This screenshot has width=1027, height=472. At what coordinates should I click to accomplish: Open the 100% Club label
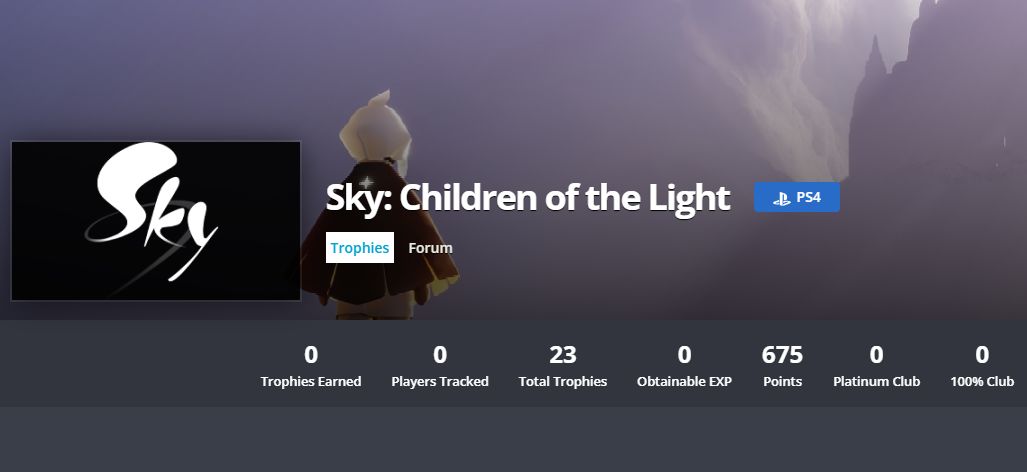[982, 381]
